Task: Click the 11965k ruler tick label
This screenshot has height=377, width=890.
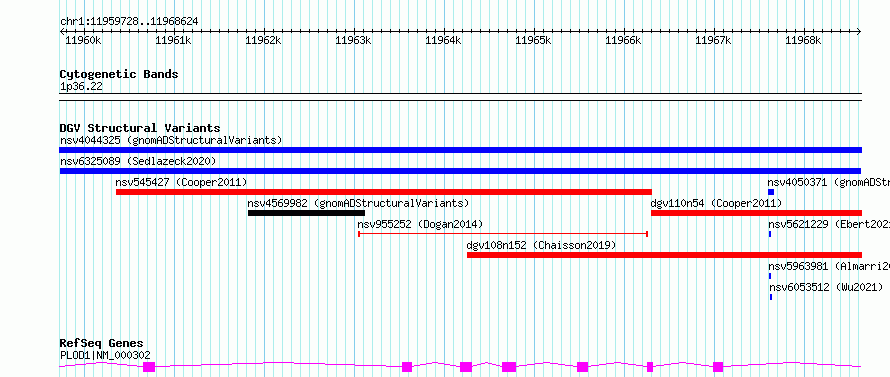Action: (534, 41)
